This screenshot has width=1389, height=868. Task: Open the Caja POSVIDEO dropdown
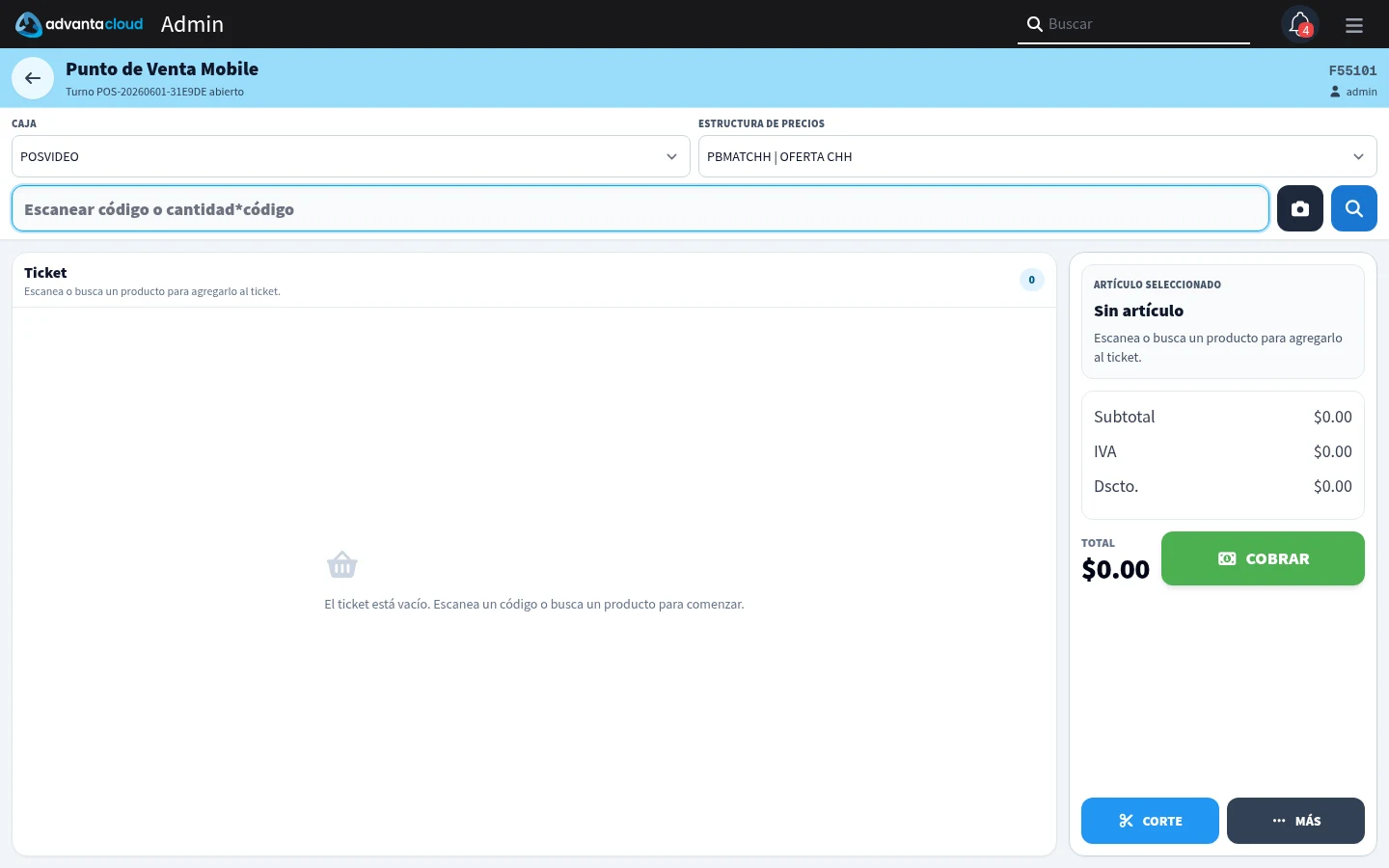[351, 156]
